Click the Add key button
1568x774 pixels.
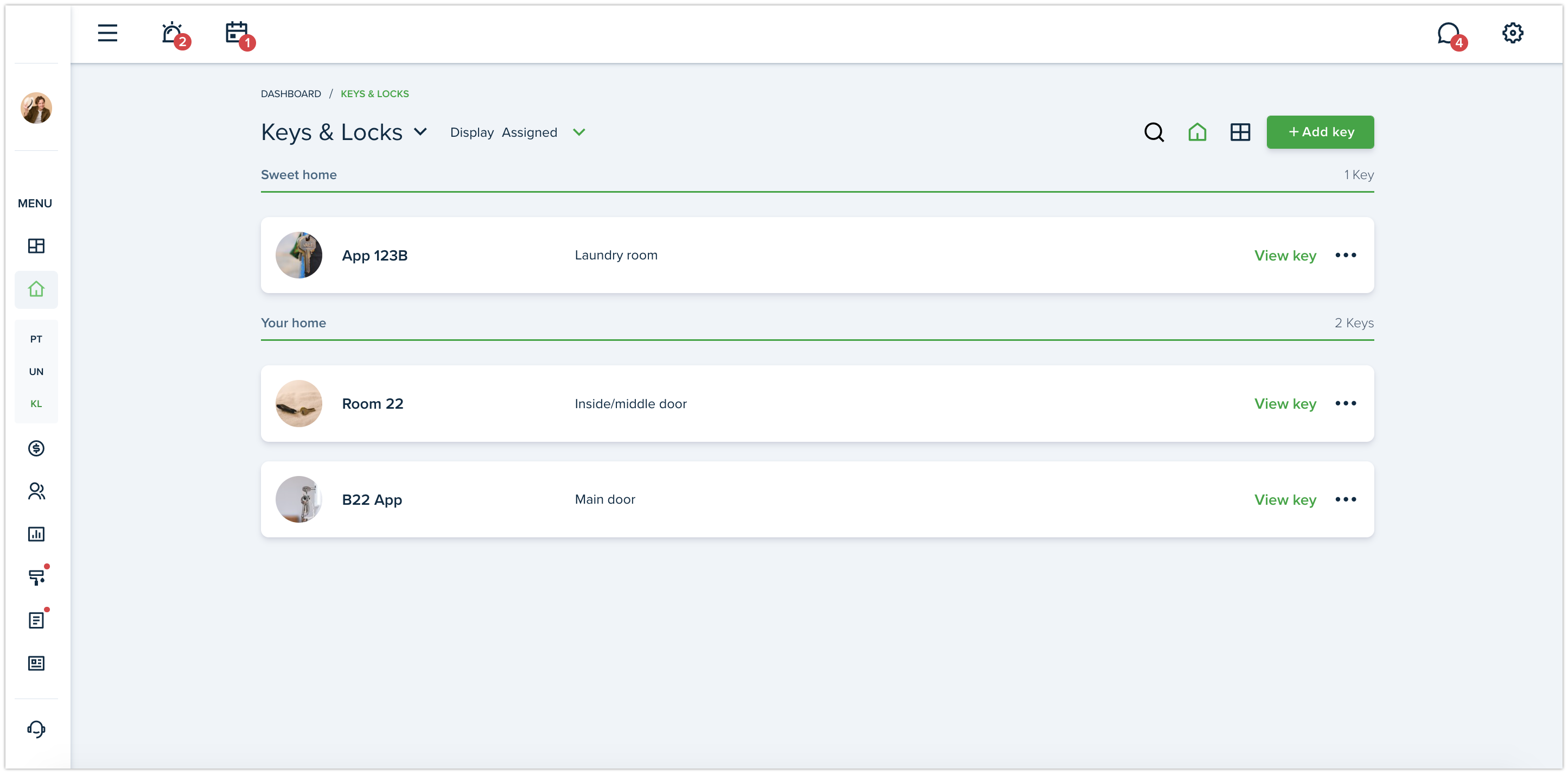pyautogui.click(x=1320, y=132)
